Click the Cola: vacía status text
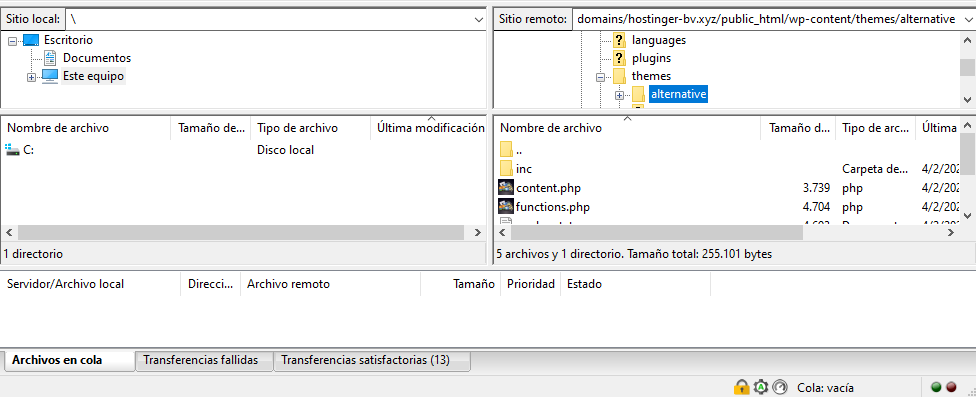The width and height of the screenshot is (976, 397). click(x=825, y=388)
